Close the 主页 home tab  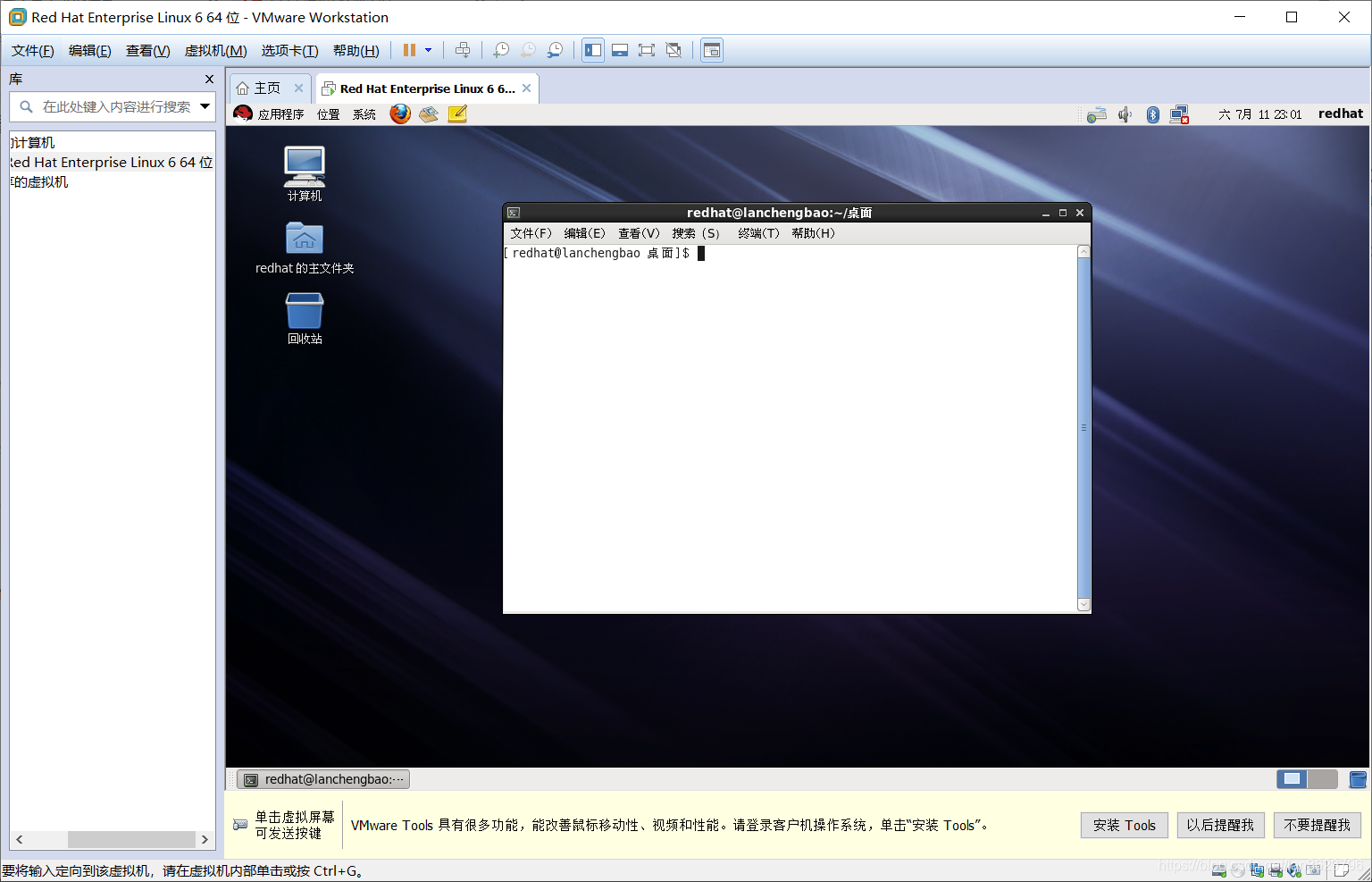pos(298,88)
